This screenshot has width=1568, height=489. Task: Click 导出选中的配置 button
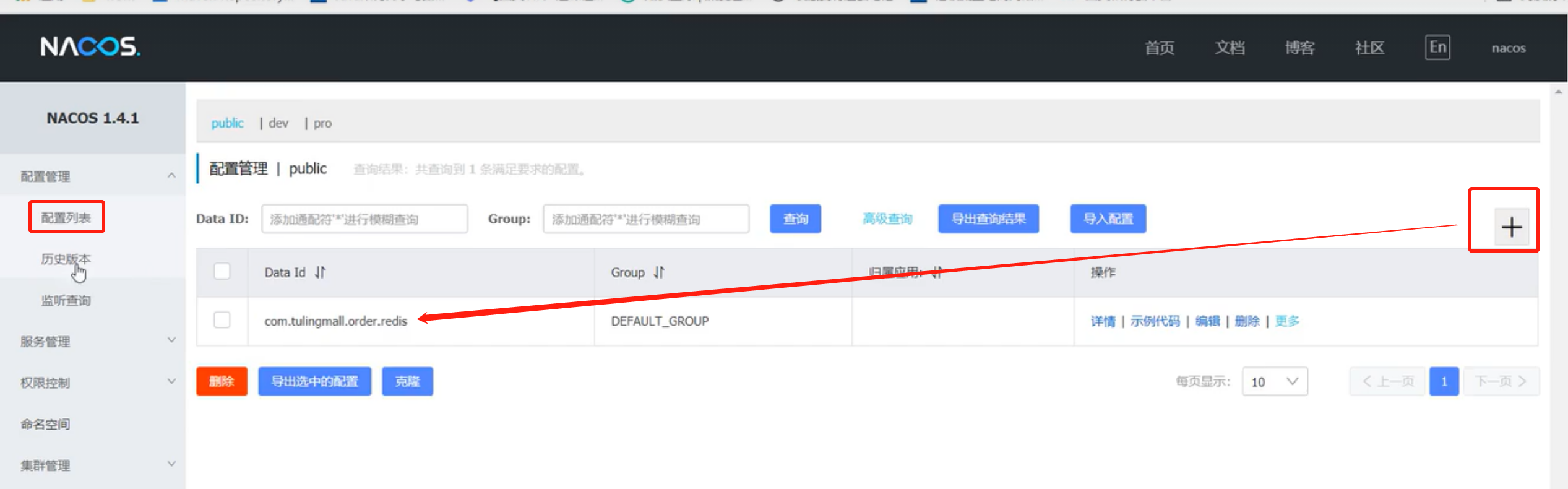tap(314, 381)
